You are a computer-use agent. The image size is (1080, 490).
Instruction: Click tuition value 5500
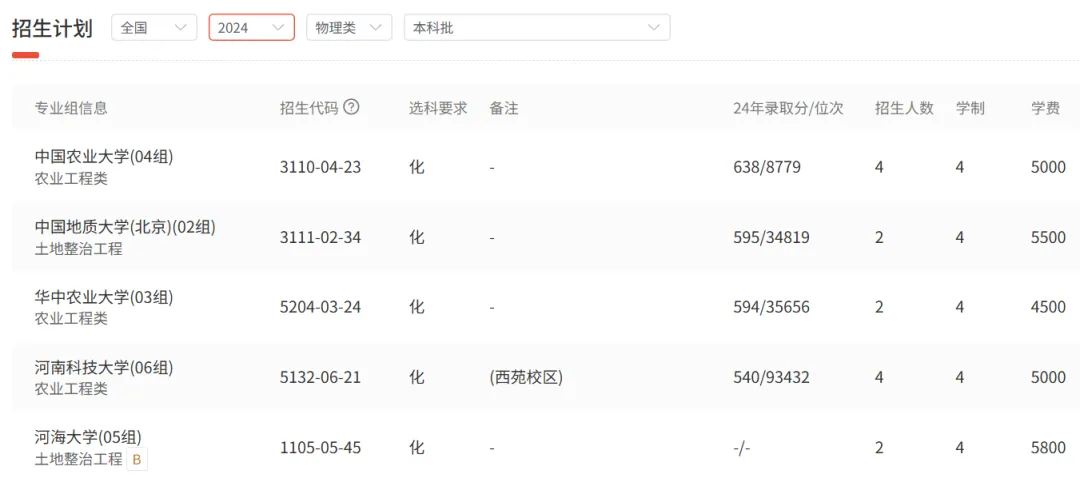[1048, 238]
